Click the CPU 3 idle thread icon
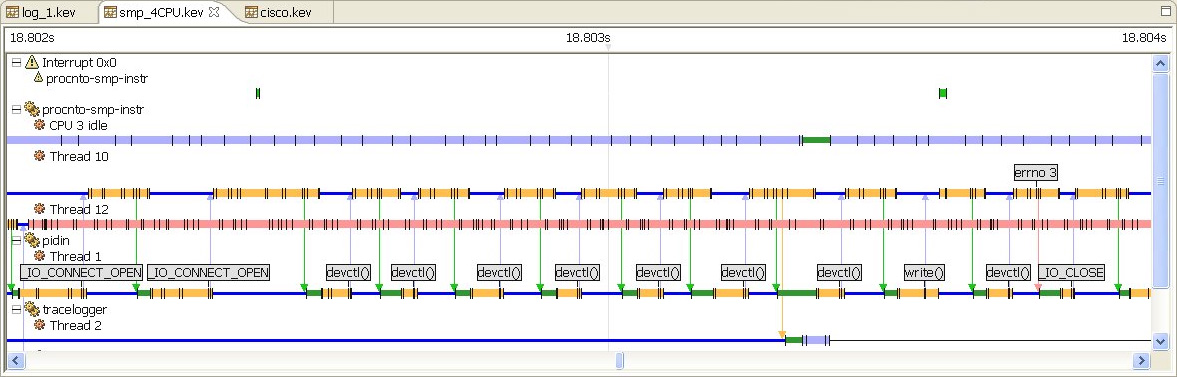 point(40,125)
